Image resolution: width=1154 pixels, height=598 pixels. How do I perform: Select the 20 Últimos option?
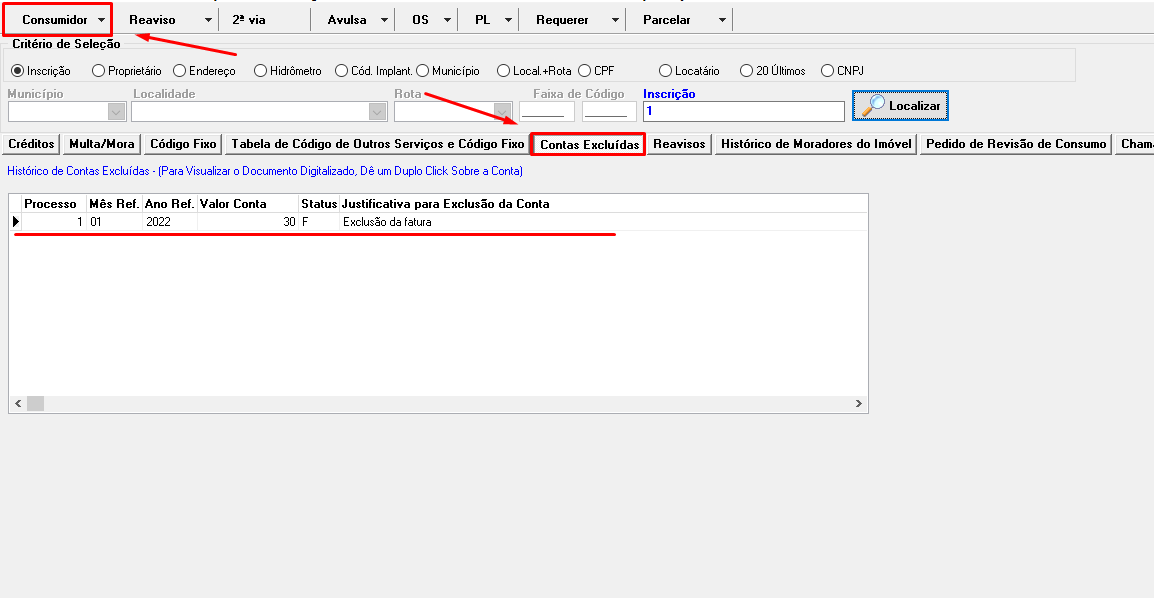point(745,70)
